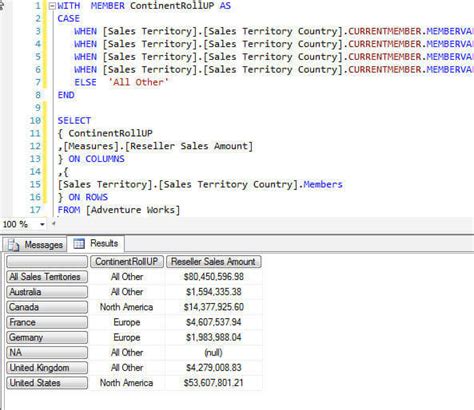Switch to the Messages tab
Screen dimensions: 474x410
click(x=36, y=245)
